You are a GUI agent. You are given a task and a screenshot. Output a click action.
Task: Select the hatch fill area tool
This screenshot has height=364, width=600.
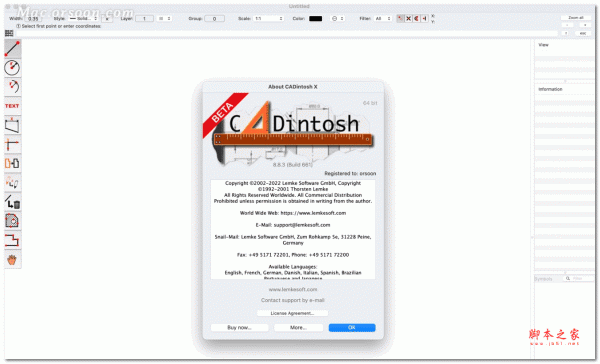click(12, 221)
